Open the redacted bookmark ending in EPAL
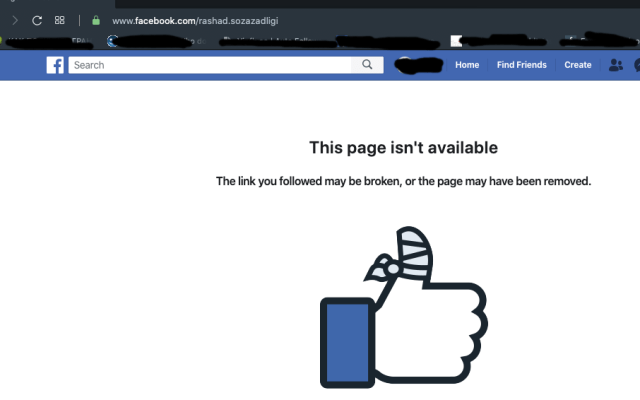 click(48, 42)
